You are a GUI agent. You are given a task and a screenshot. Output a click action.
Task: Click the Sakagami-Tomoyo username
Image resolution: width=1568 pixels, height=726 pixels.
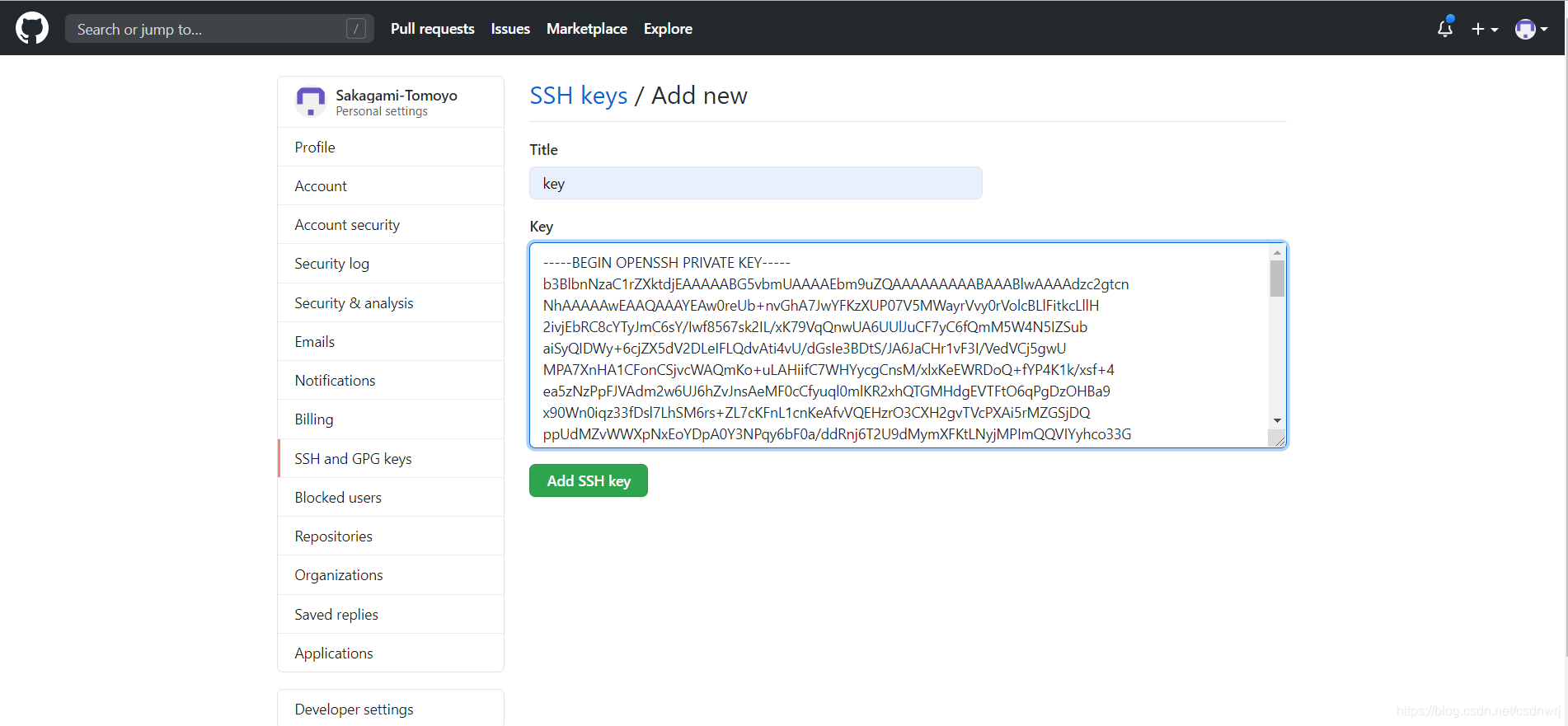[x=397, y=96]
